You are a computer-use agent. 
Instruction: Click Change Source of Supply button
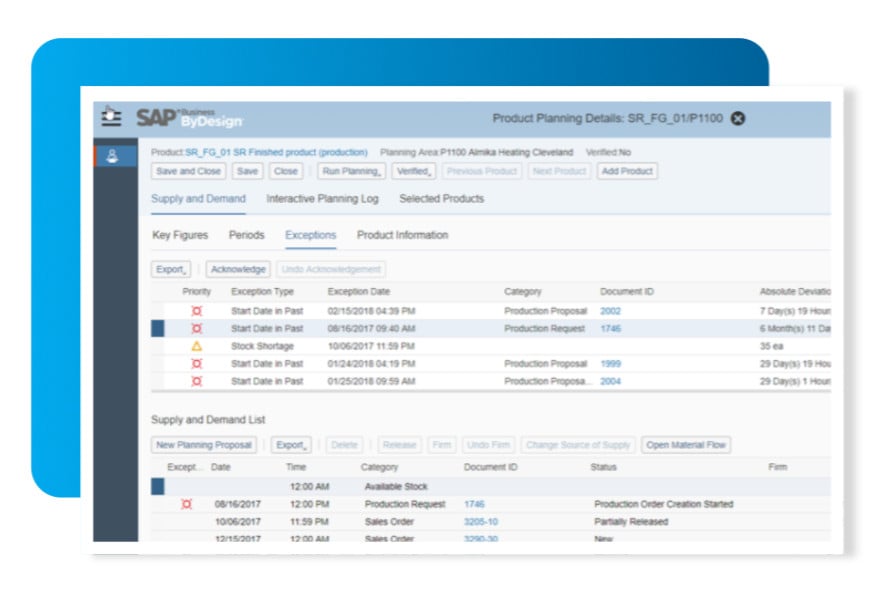tap(578, 445)
